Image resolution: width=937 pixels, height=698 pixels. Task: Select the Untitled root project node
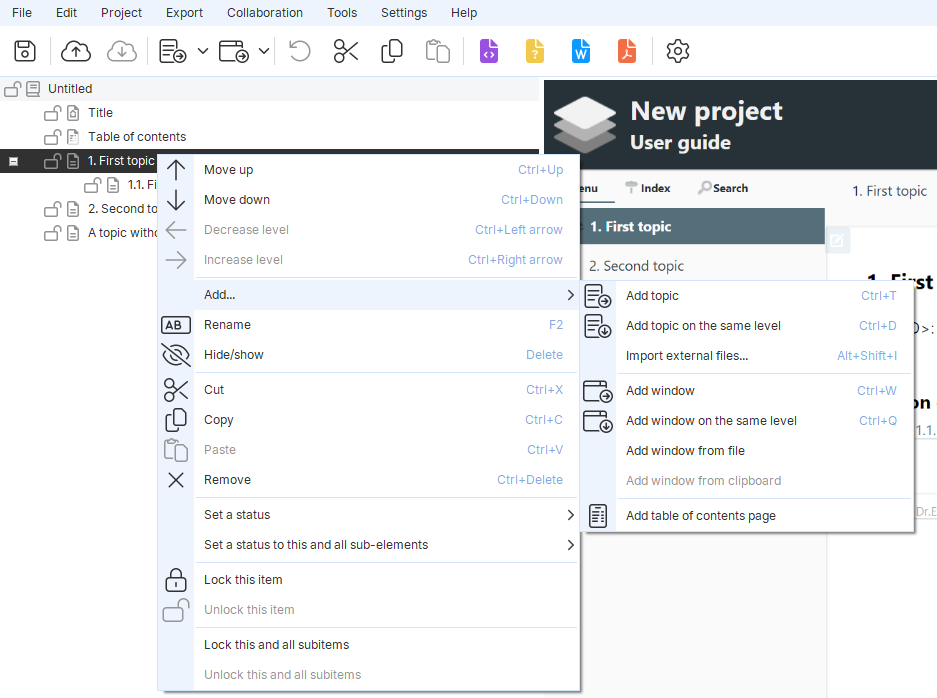pos(70,88)
